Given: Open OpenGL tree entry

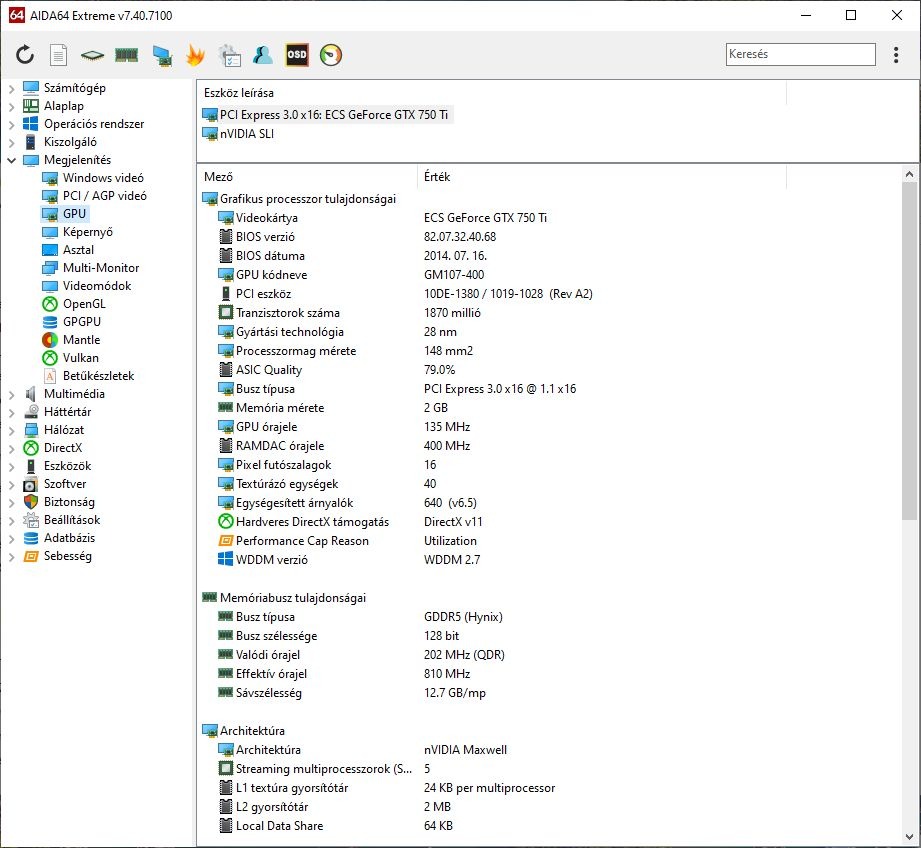Looking at the screenshot, I should [x=84, y=304].
